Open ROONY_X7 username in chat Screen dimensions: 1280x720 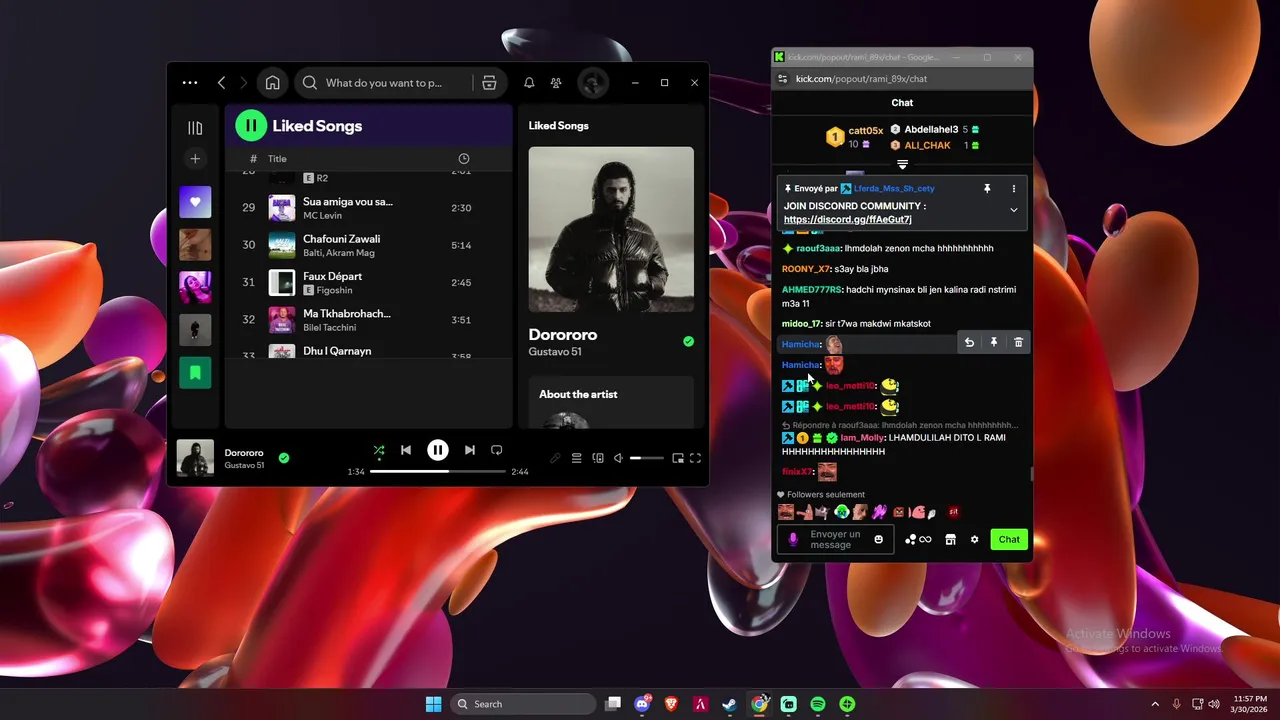click(x=805, y=269)
